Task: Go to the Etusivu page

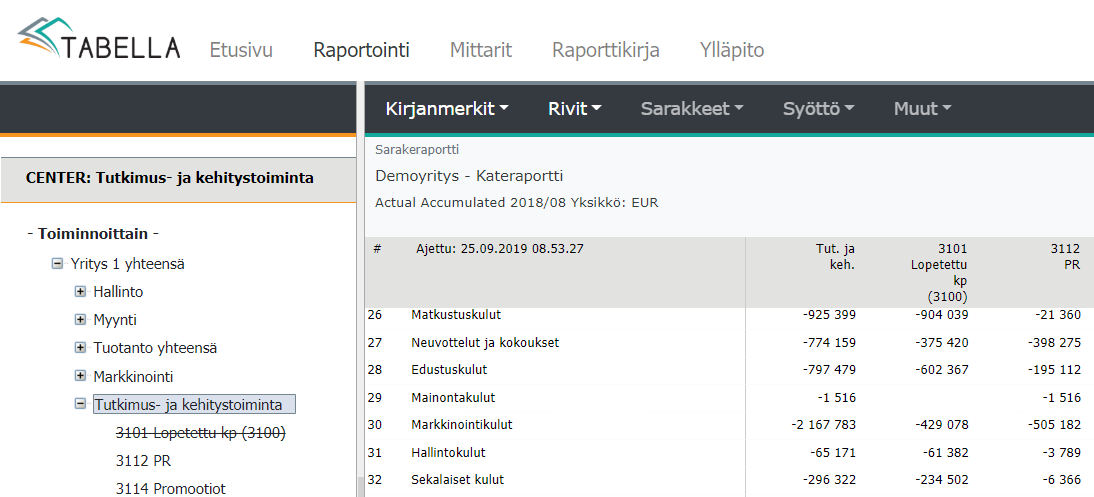Action: tap(240, 50)
